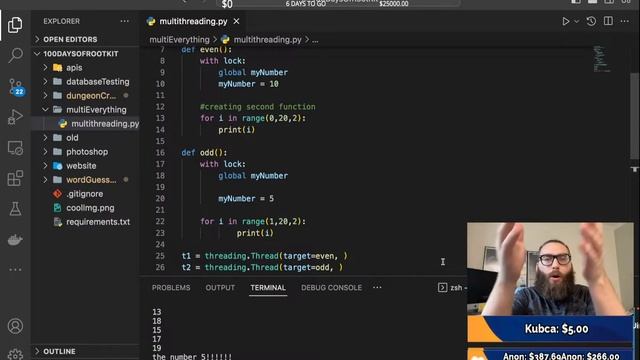The image size is (640, 360).
Task: Select the Terminal panel tab
Action: tap(268, 287)
